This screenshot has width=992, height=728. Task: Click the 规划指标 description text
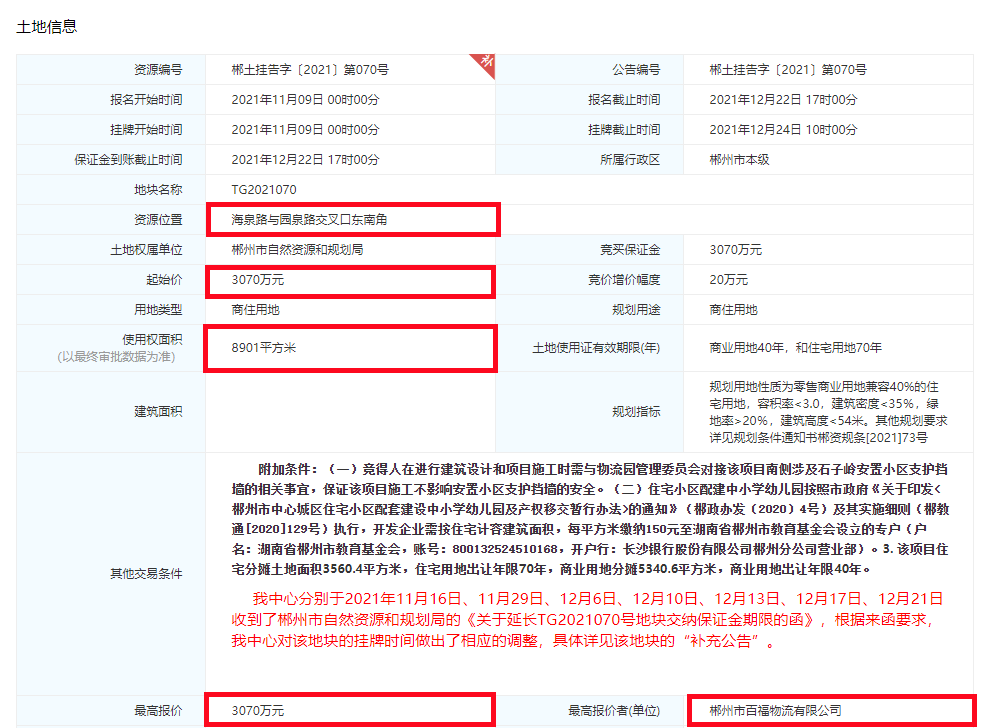pyautogui.click(x=828, y=412)
